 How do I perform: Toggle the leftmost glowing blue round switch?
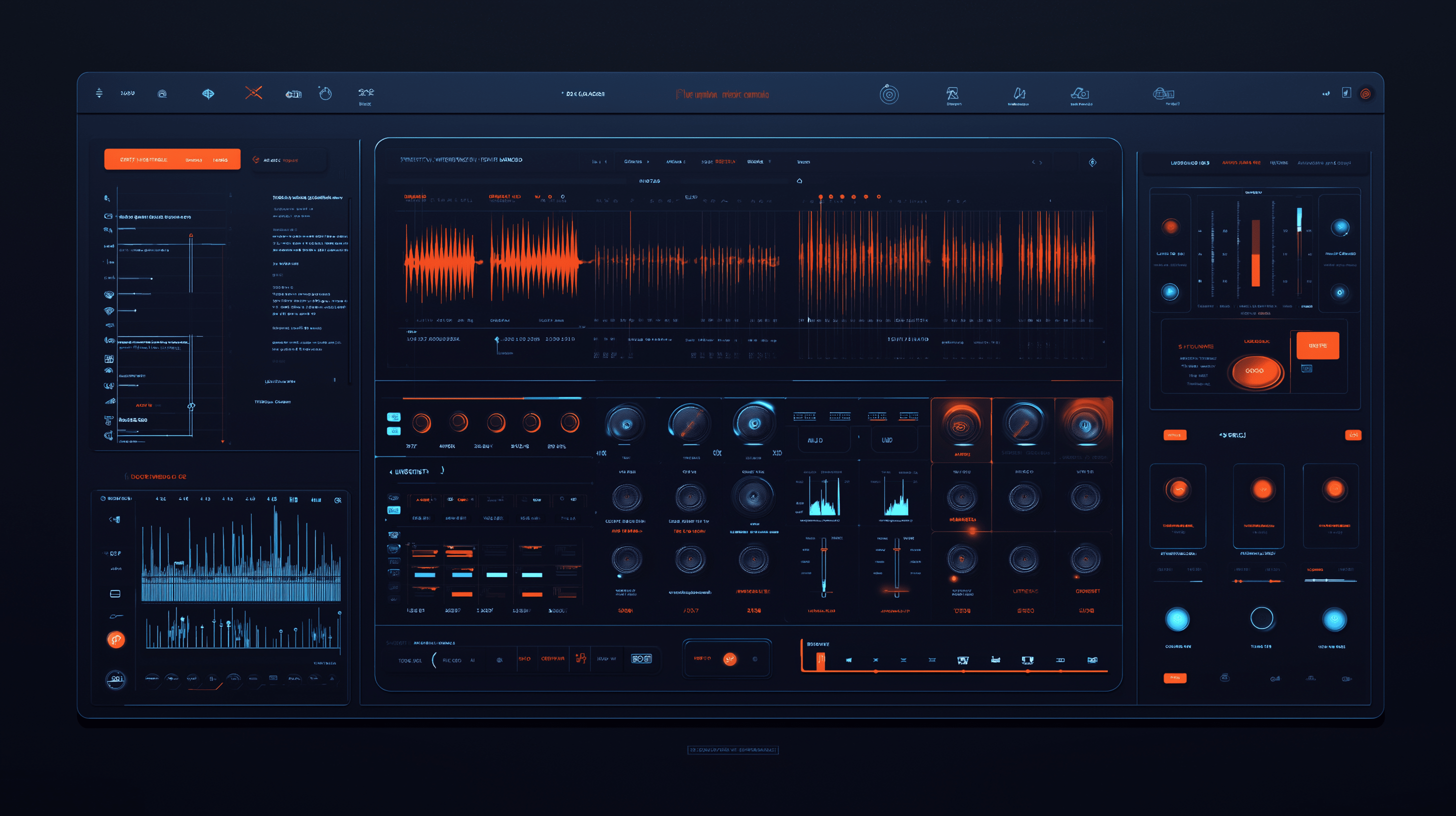click(1177, 619)
